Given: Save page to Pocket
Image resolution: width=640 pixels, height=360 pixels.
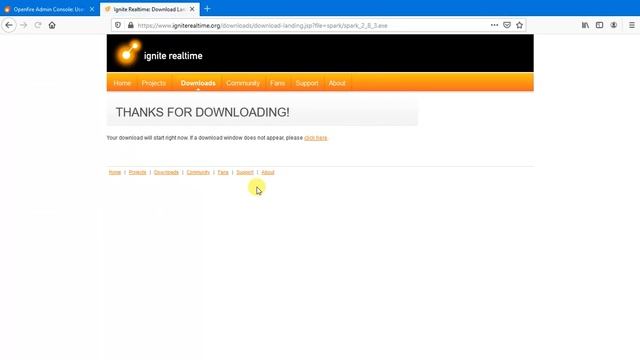Looking at the screenshot, I should click(x=507, y=25).
